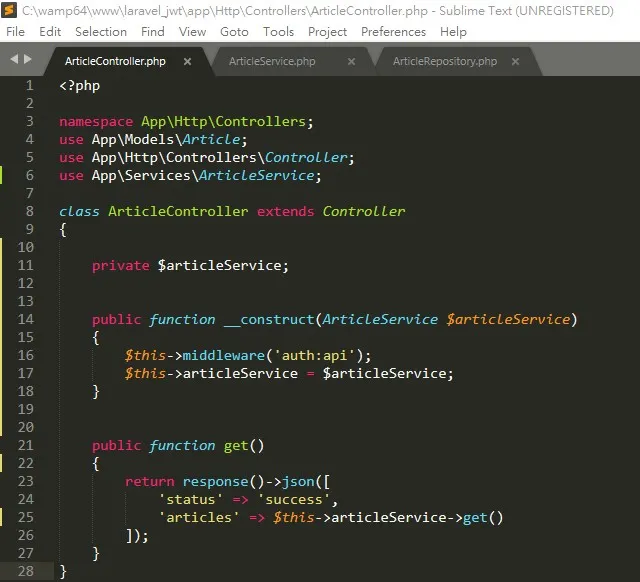Open the Preferences menu
Image resolution: width=640 pixels, height=582 pixels.
click(x=393, y=32)
